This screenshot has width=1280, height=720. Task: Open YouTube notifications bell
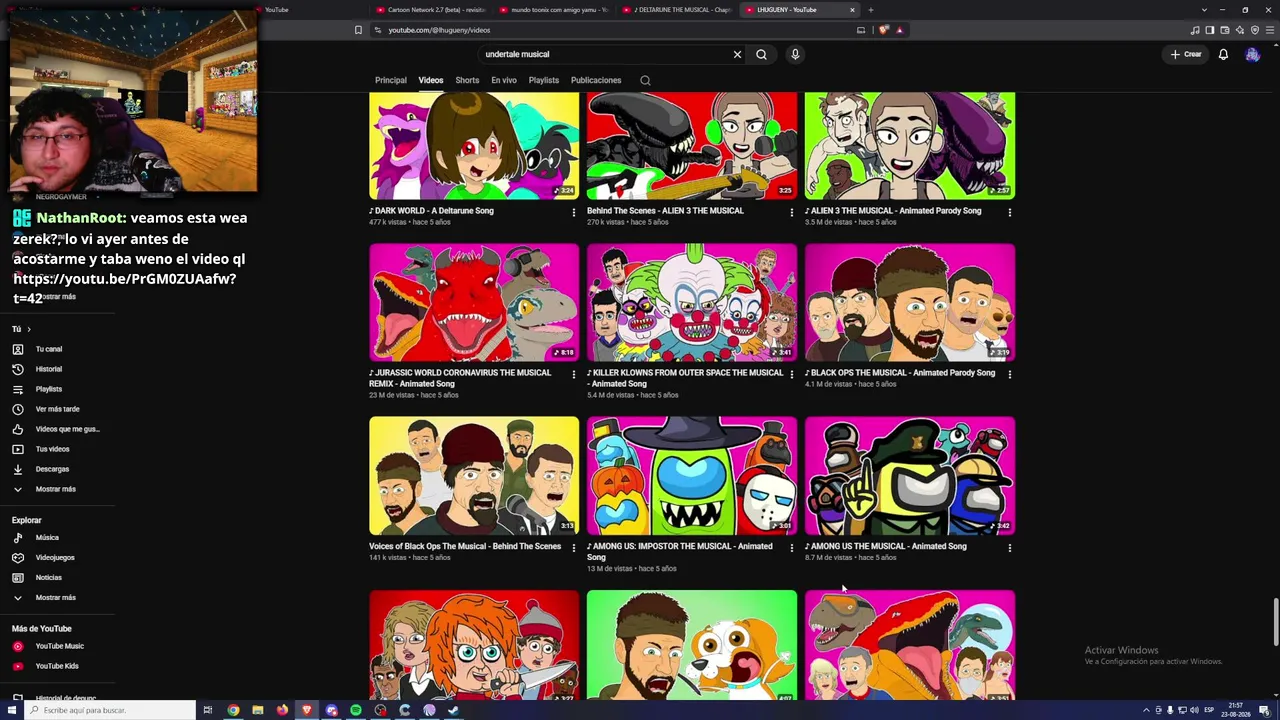(1223, 54)
